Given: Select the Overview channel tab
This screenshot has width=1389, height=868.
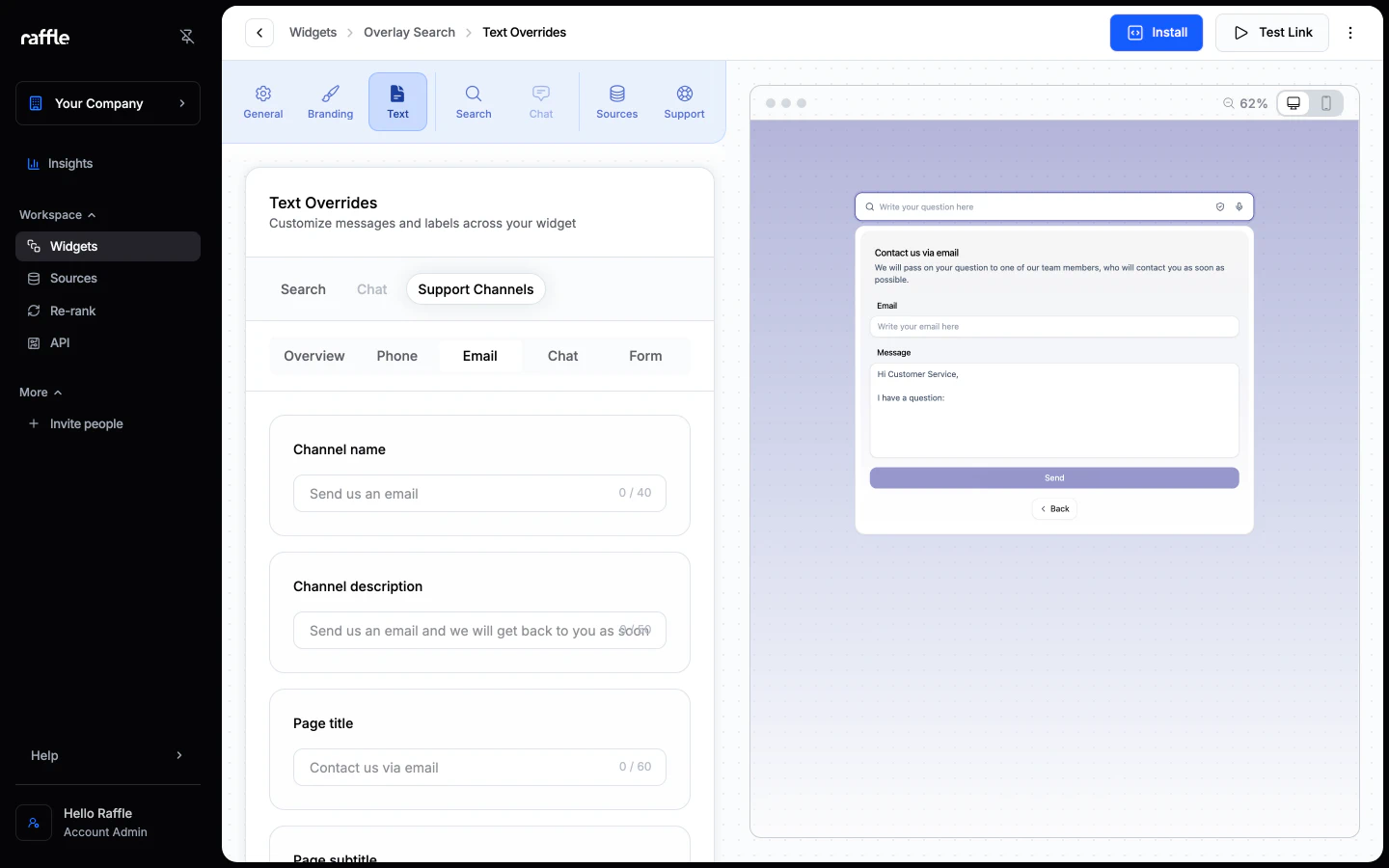Looking at the screenshot, I should pyautogui.click(x=314, y=356).
